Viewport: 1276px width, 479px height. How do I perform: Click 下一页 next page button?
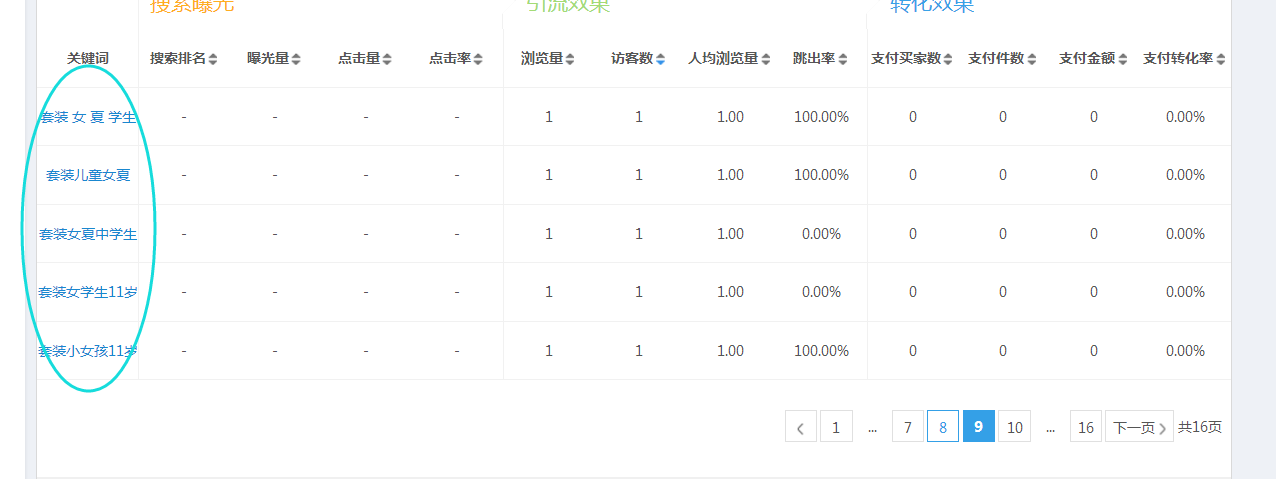[x=1139, y=427]
